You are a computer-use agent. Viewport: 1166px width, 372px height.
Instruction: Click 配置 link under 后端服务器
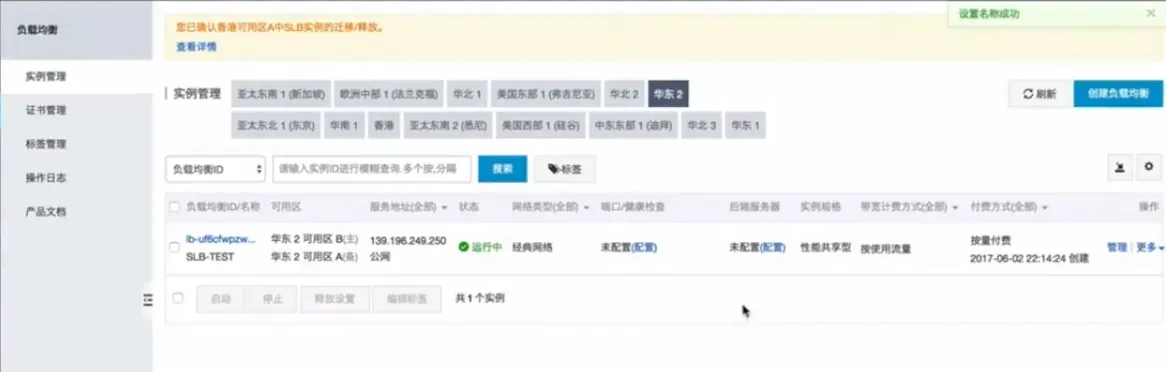pos(773,247)
